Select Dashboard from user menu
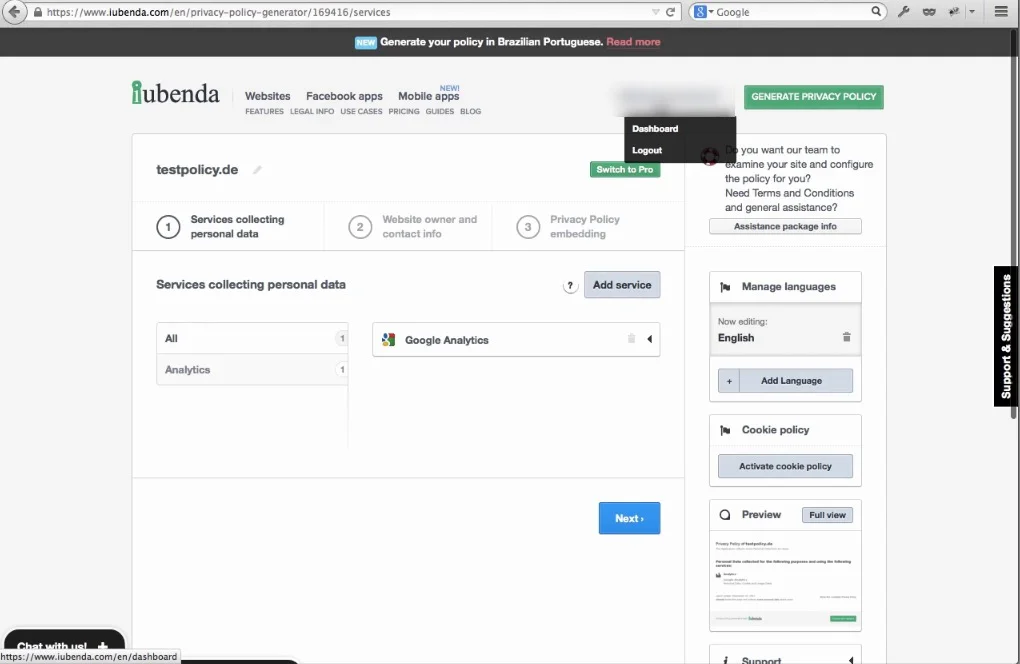The image size is (1020, 664). click(655, 129)
